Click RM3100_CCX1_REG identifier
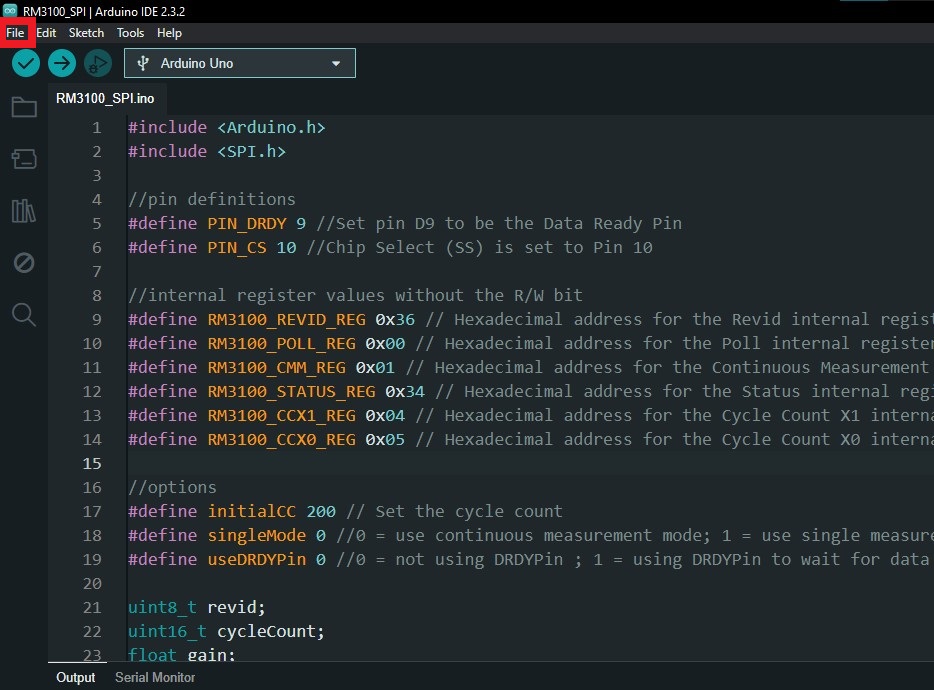This screenshot has width=934, height=690. point(282,415)
